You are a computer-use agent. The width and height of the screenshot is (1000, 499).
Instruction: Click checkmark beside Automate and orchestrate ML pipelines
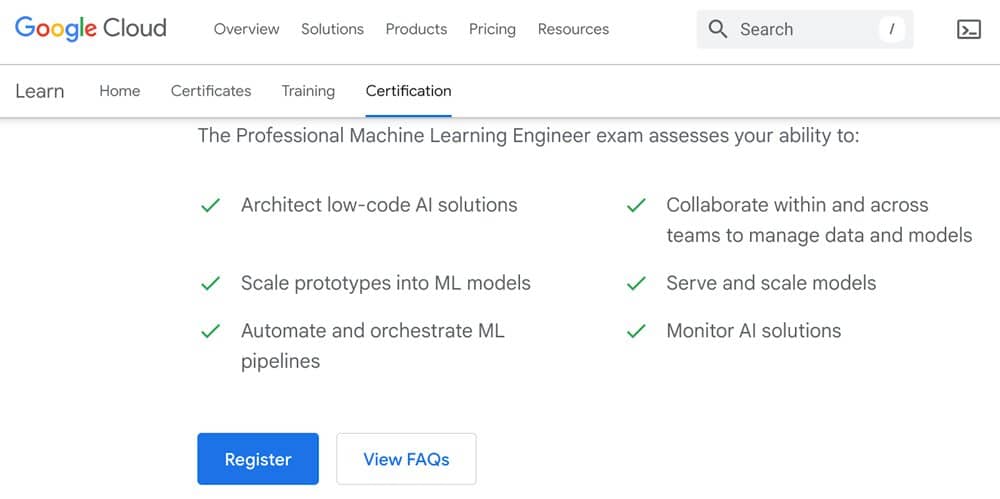(210, 331)
